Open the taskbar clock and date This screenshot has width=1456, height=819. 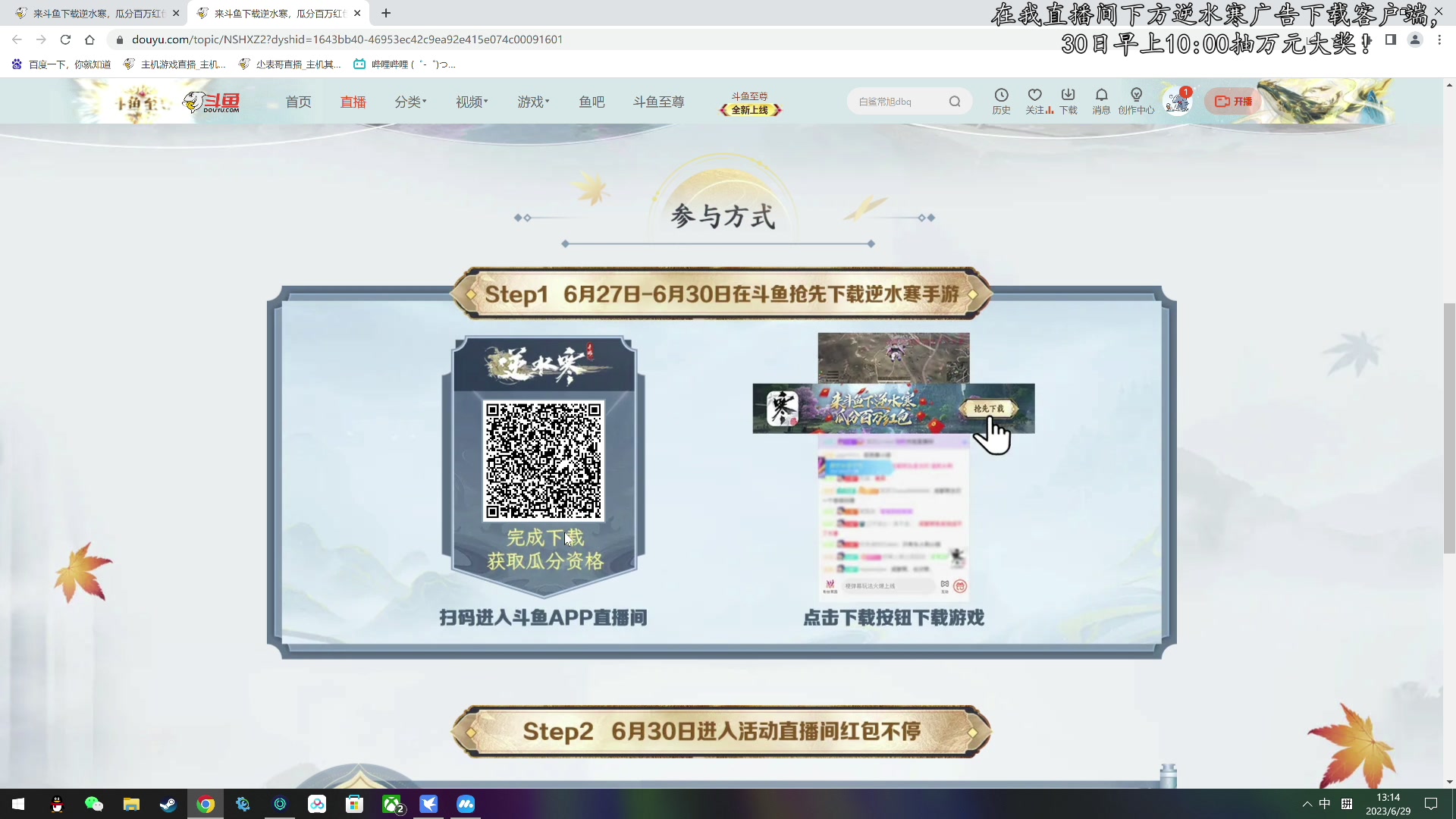pos(1388,804)
